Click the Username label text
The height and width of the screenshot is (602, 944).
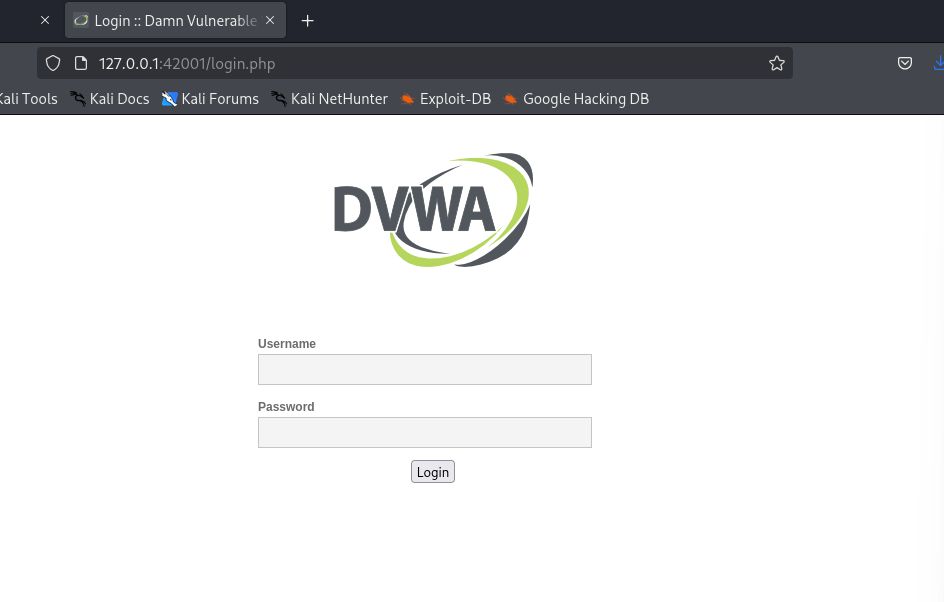pyautogui.click(x=287, y=344)
